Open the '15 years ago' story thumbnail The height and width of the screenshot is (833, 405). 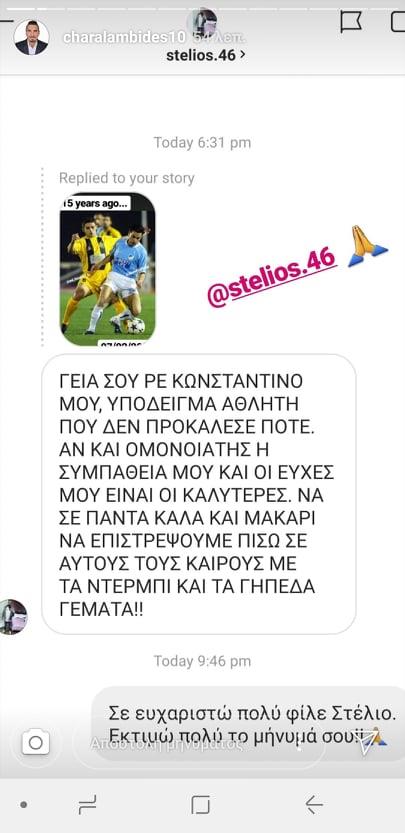click(x=107, y=269)
